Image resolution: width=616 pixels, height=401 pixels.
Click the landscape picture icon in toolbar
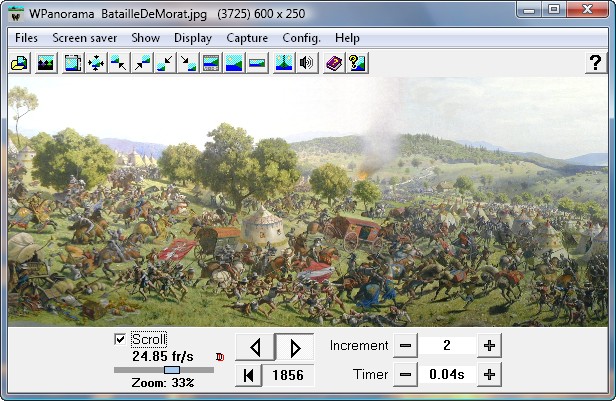coord(45,63)
